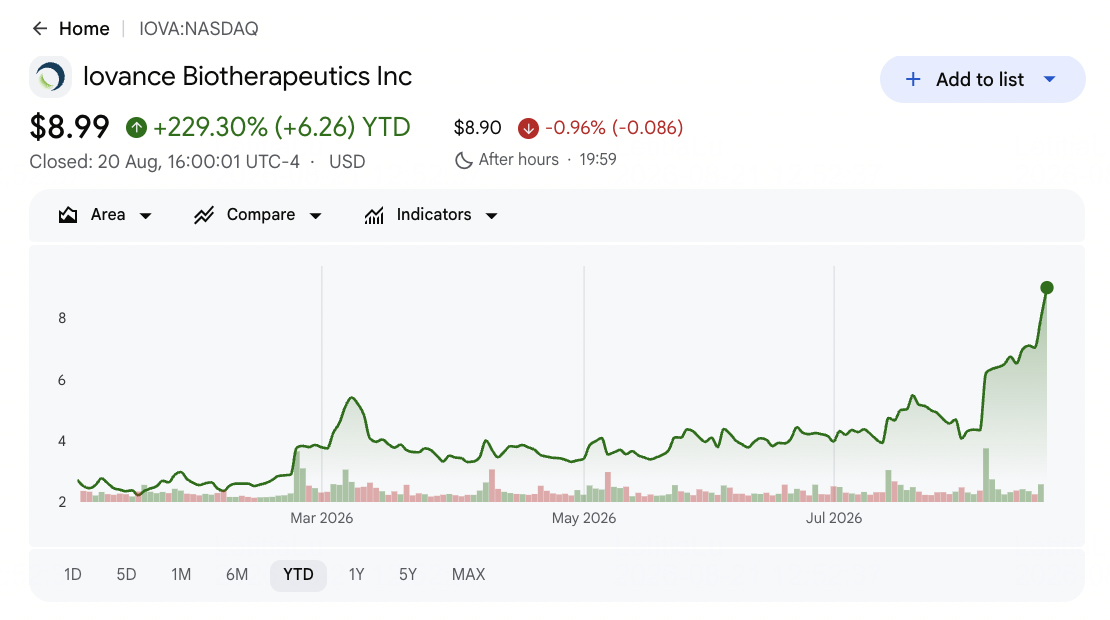Select the 1D time range tab
The height and width of the screenshot is (620, 1110).
(73, 575)
